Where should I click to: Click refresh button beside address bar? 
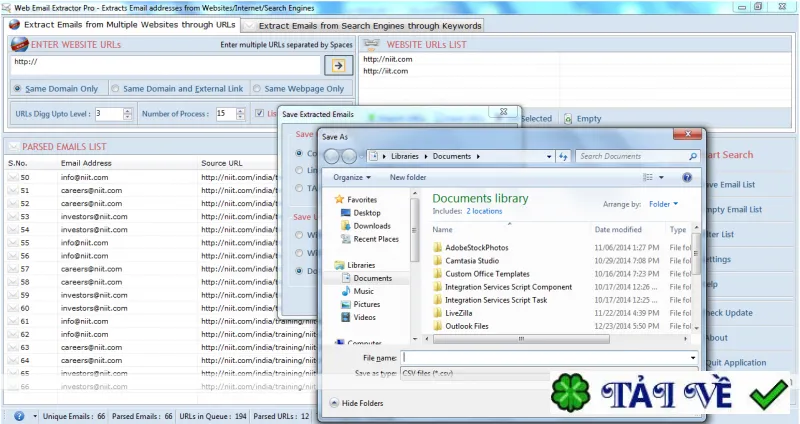point(563,156)
